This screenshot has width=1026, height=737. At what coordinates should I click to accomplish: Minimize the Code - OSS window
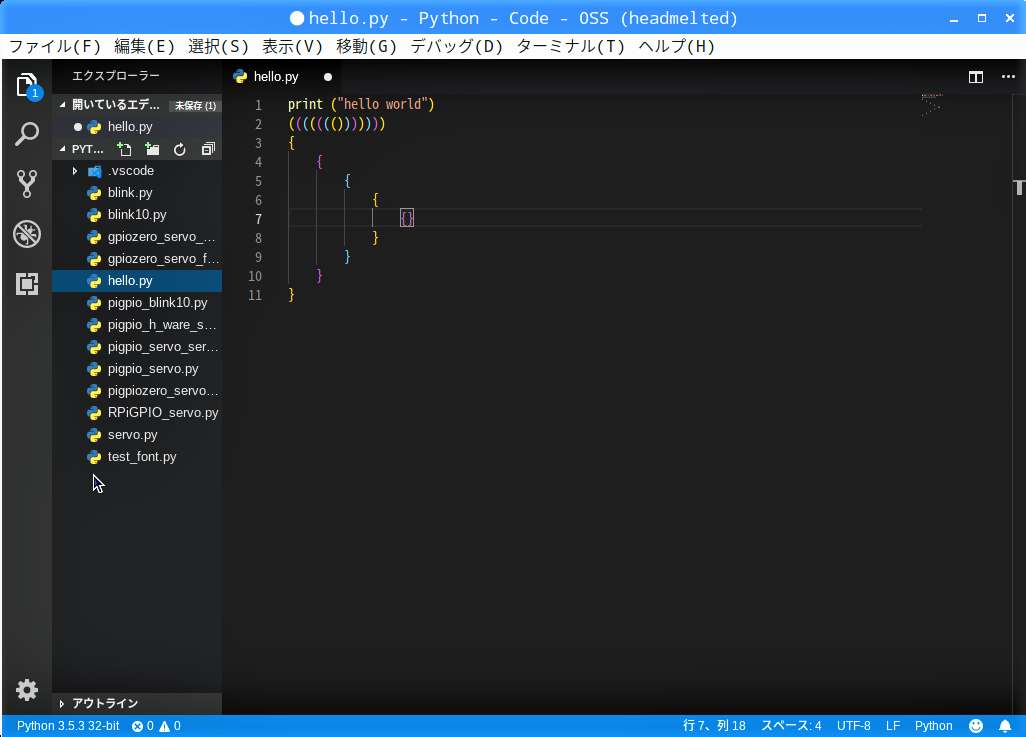coord(954,19)
